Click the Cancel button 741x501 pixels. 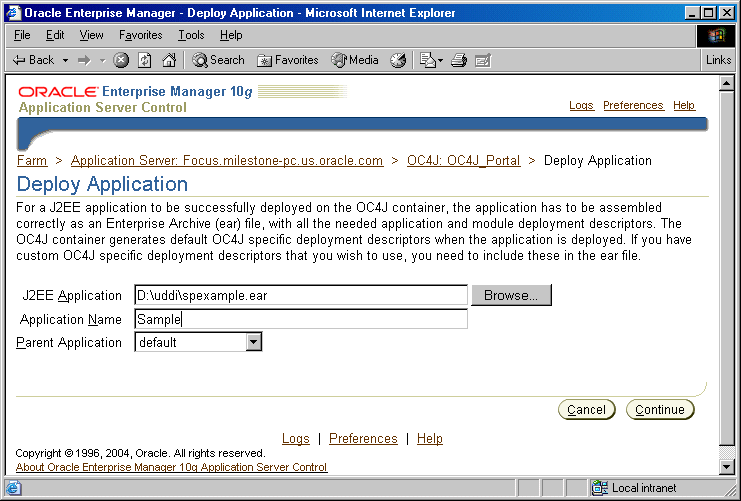point(586,409)
